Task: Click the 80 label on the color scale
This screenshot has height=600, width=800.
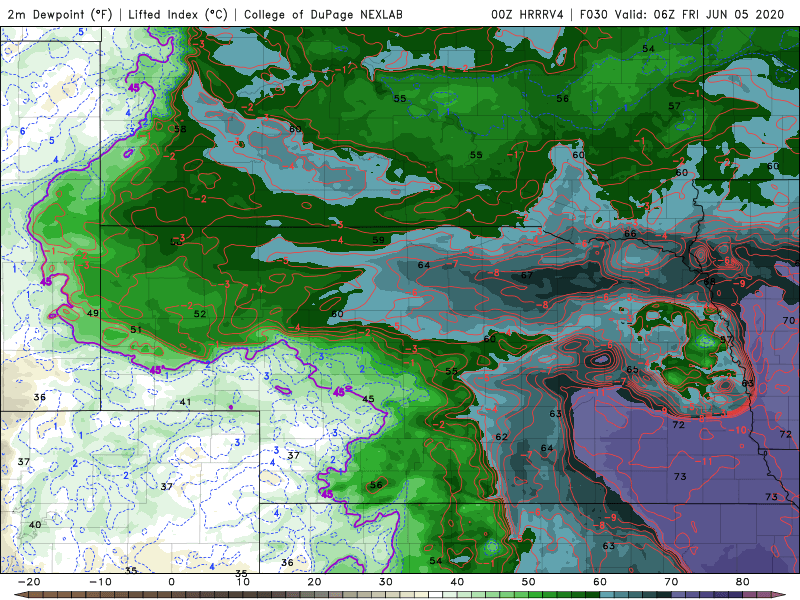Action: [743, 582]
